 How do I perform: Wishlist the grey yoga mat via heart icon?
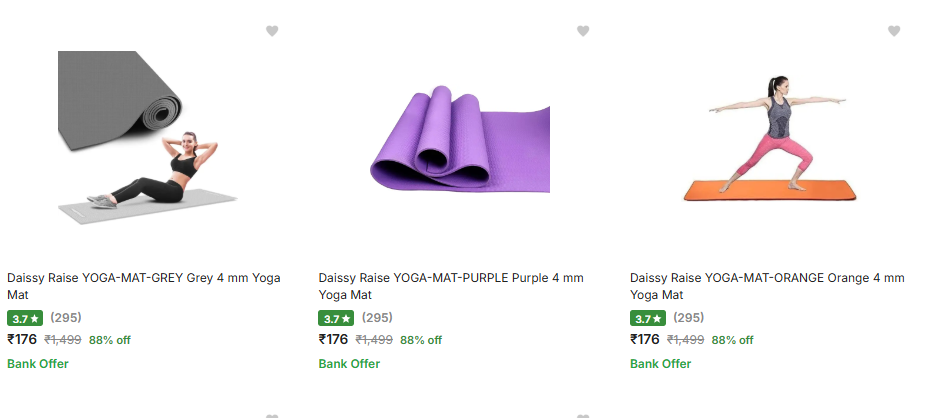click(x=272, y=31)
